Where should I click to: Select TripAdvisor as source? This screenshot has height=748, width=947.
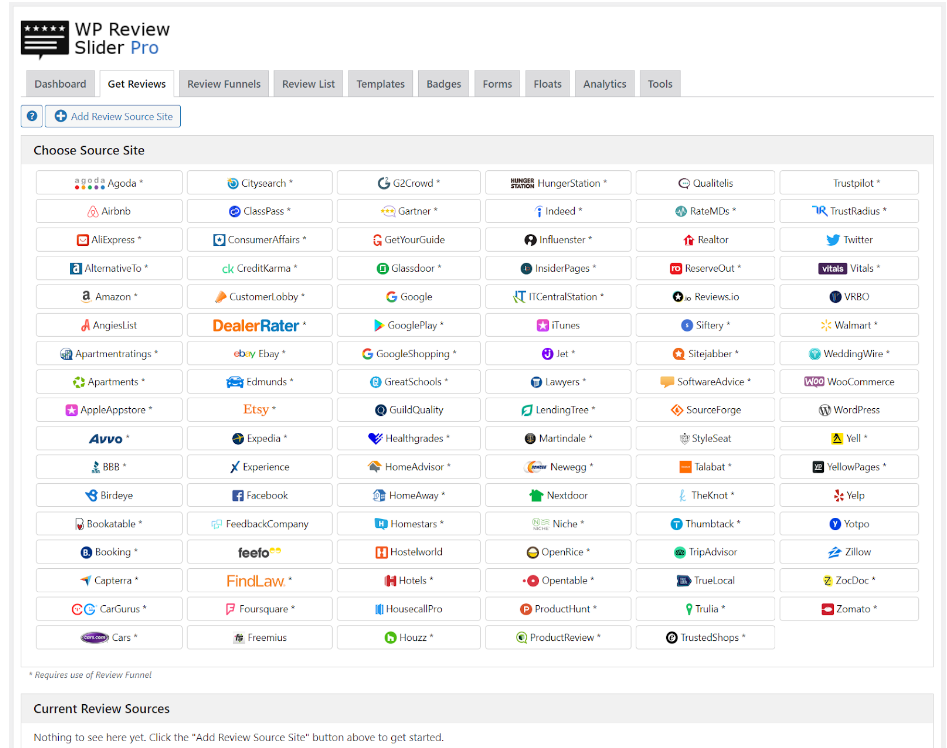tap(705, 552)
